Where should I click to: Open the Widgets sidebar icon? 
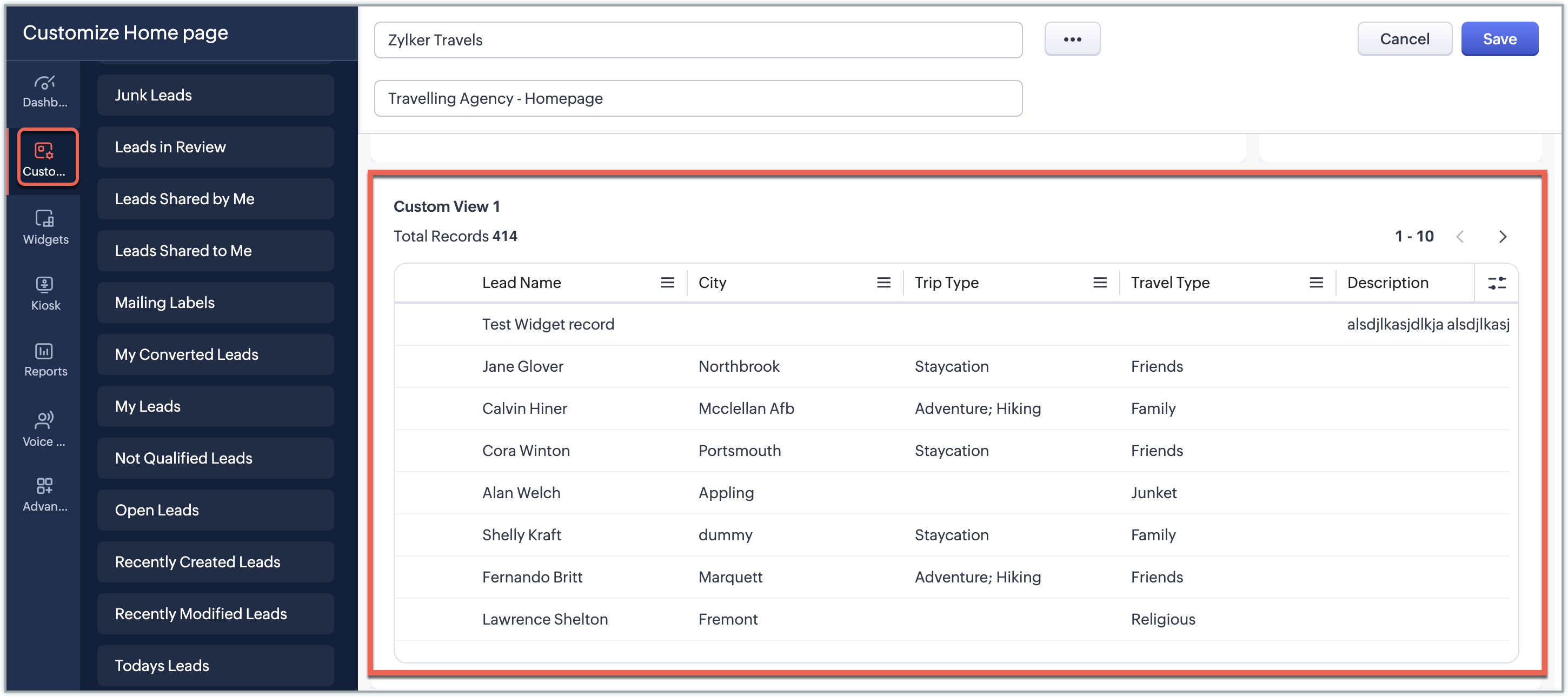point(45,227)
